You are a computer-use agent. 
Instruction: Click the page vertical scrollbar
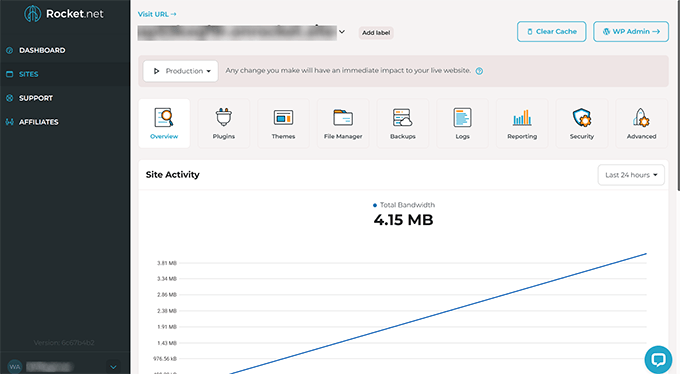pyautogui.click(x=678, y=95)
